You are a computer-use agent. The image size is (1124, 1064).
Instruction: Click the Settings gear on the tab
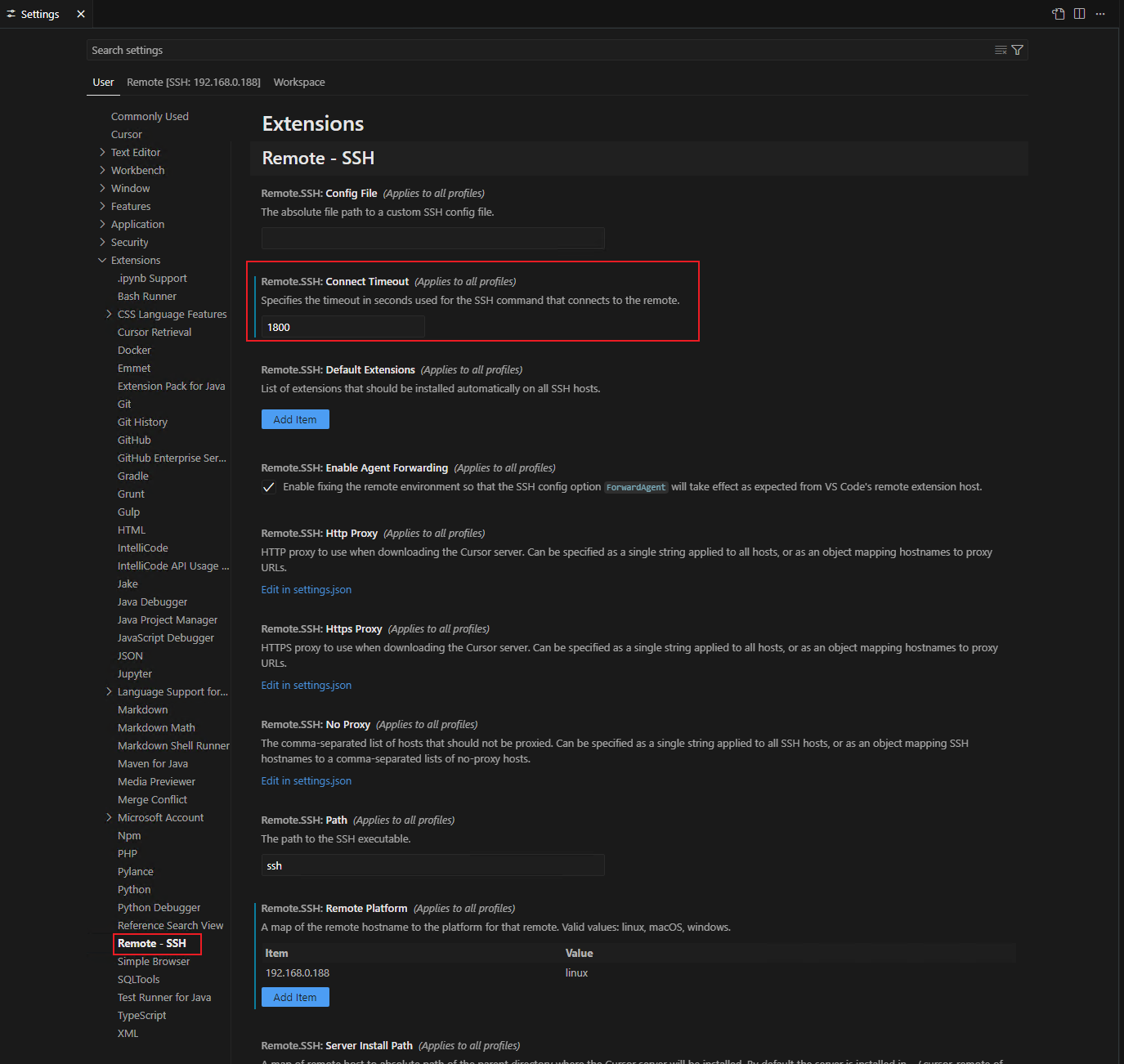[11, 14]
